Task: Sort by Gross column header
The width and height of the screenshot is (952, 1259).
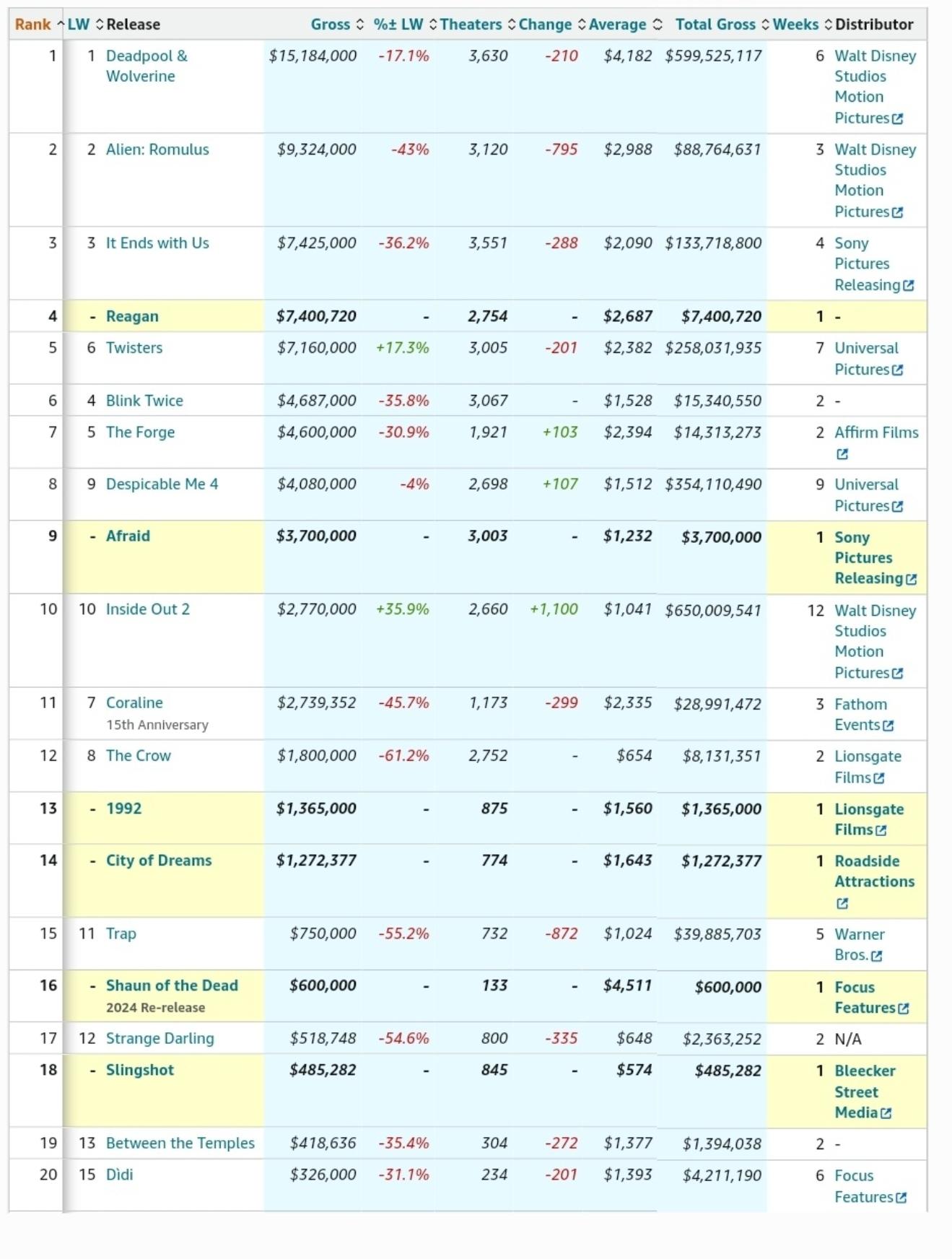Action: point(337,25)
